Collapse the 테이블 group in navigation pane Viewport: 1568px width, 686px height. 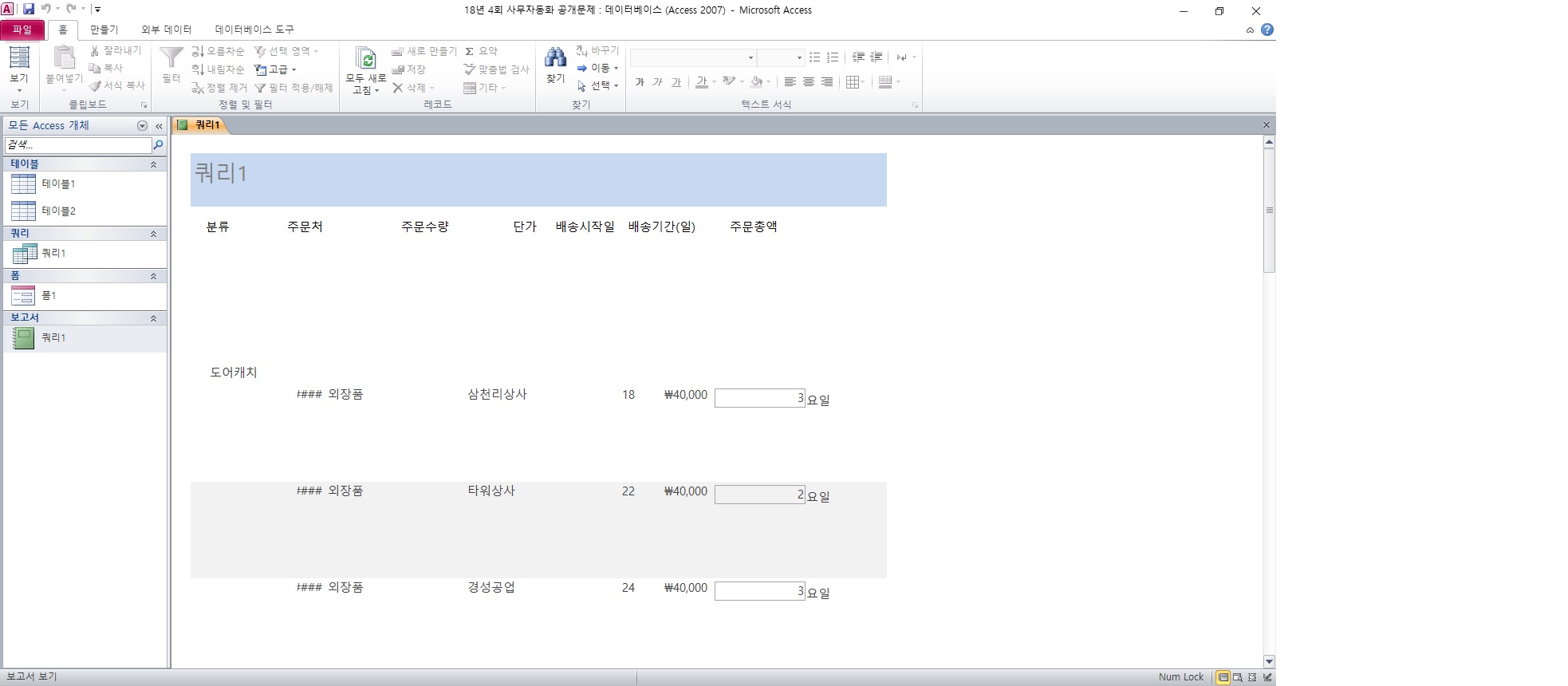tap(153, 164)
